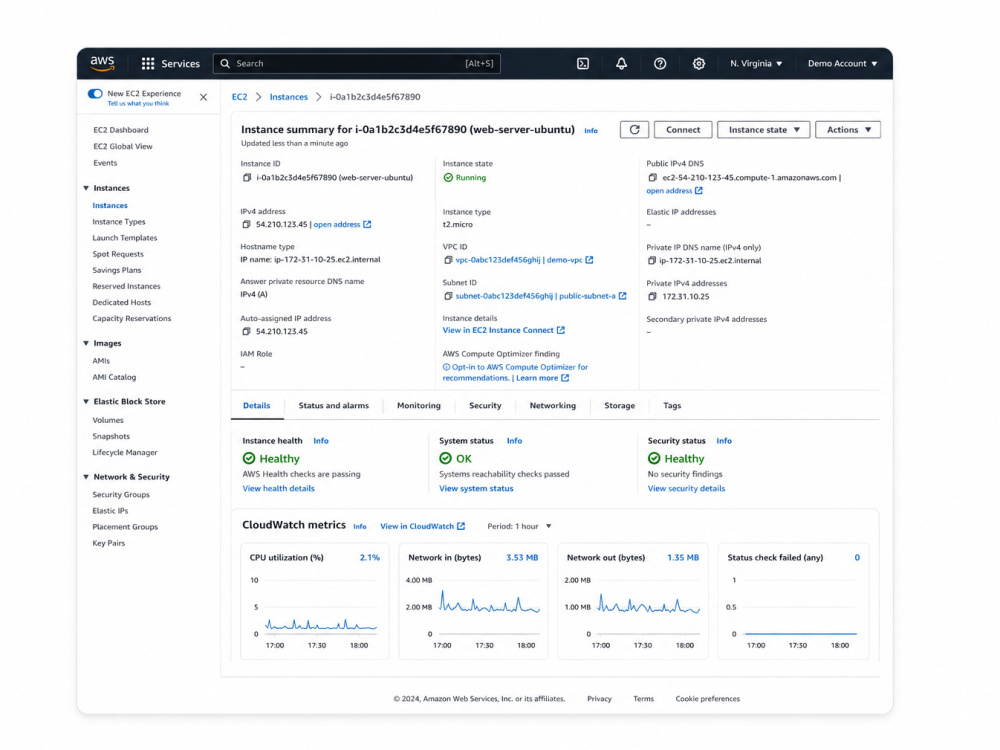
Task: Collapse the Network & Security section
Action: click(86, 477)
